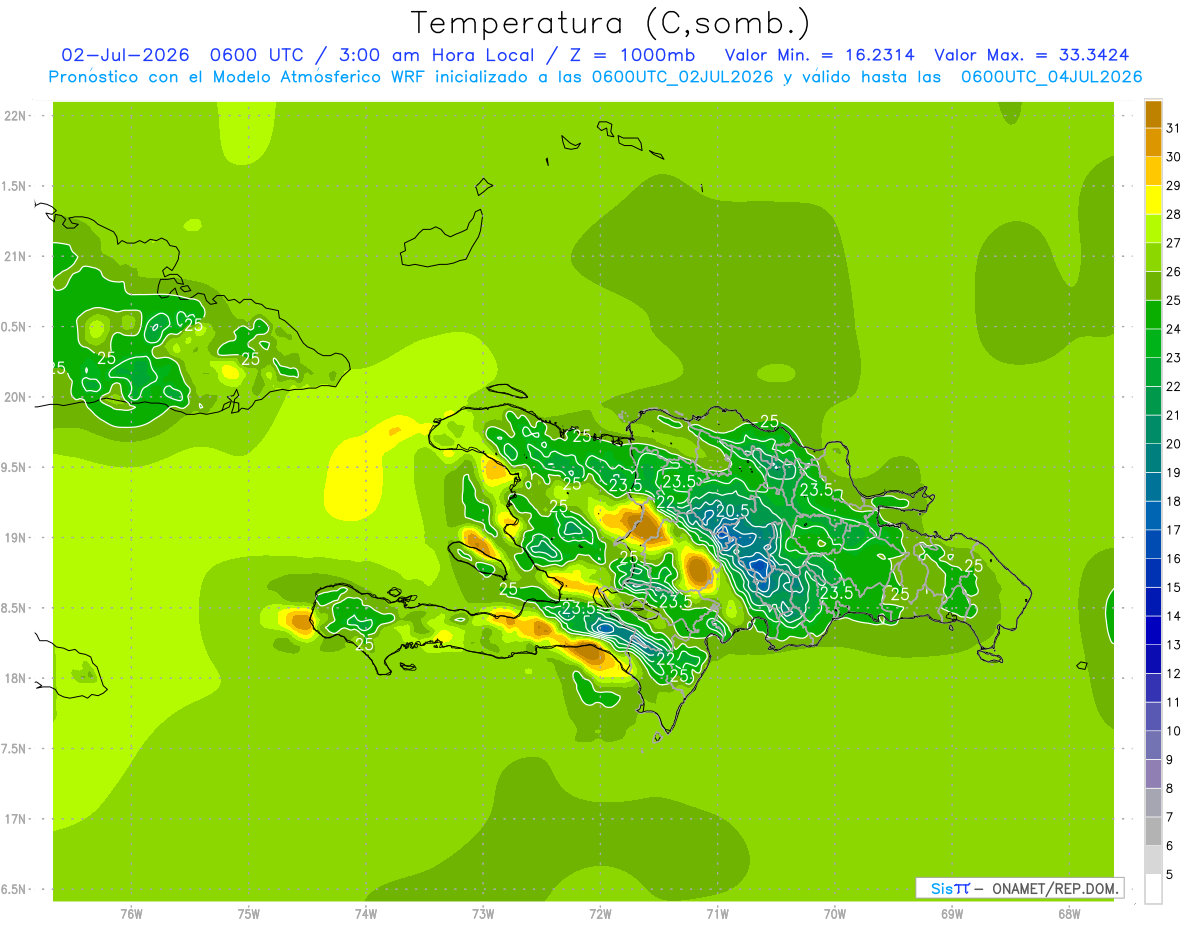Click the valid-until time "0600UTC_04JUL2026"
Screen dimensions: 1200x927
tap(1051, 77)
